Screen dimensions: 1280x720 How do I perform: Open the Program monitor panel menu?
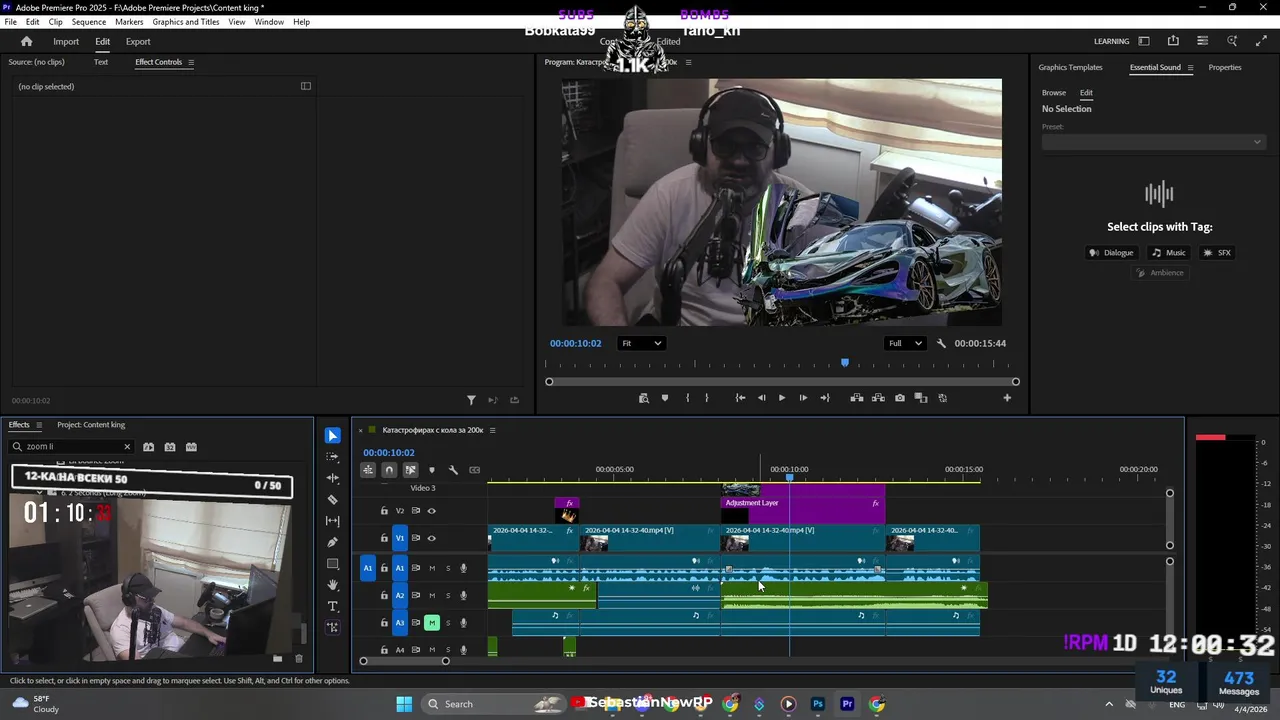(688, 62)
